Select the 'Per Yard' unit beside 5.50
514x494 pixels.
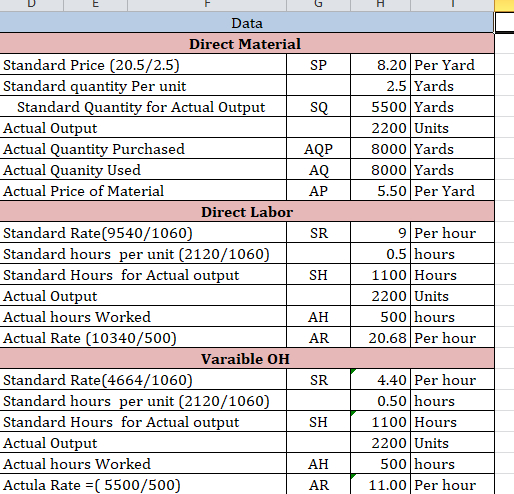point(452,191)
